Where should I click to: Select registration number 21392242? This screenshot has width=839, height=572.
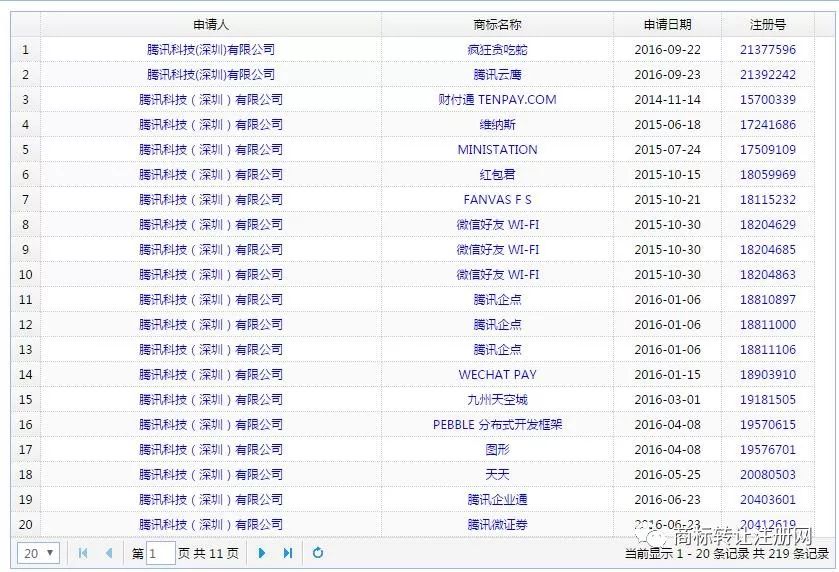(x=768, y=74)
